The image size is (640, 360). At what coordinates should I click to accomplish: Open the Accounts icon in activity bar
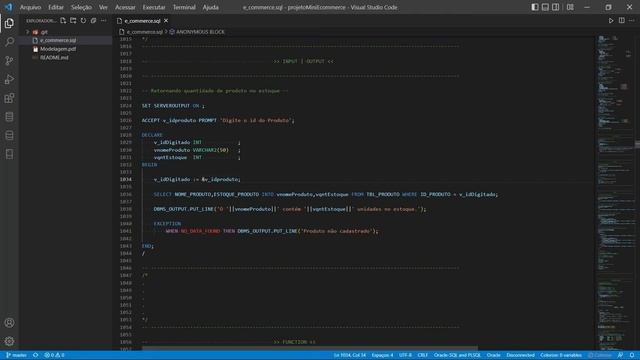(9, 323)
